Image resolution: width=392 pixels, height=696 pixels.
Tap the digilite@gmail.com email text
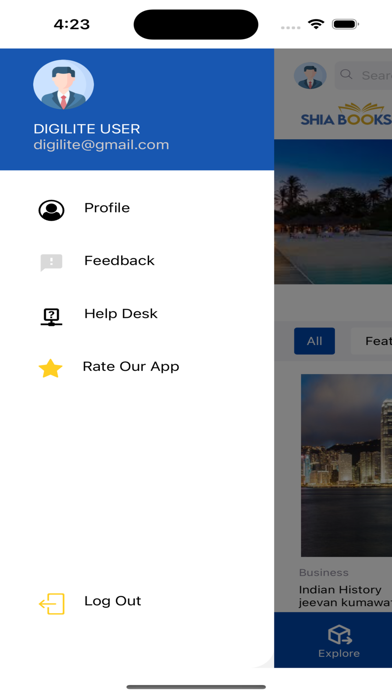pyautogui.click(x=101, y=145)
